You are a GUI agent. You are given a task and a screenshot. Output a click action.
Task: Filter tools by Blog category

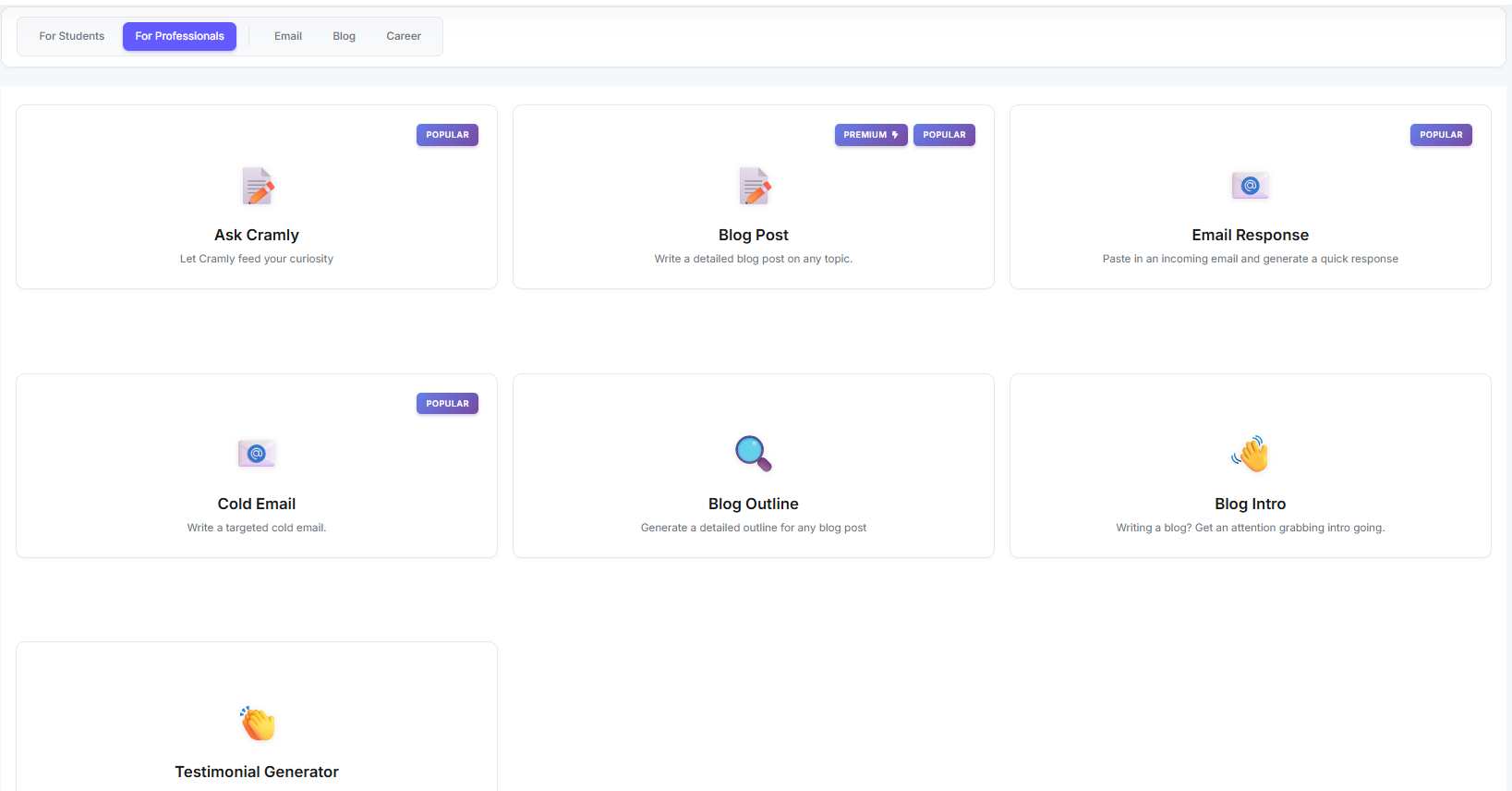(345, 36)
